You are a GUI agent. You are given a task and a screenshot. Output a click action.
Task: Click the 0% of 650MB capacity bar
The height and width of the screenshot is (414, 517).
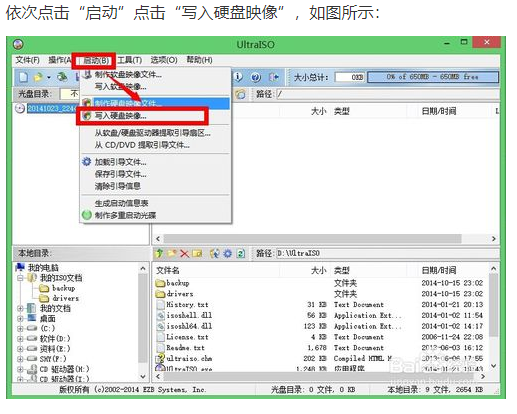click(433, 77)
